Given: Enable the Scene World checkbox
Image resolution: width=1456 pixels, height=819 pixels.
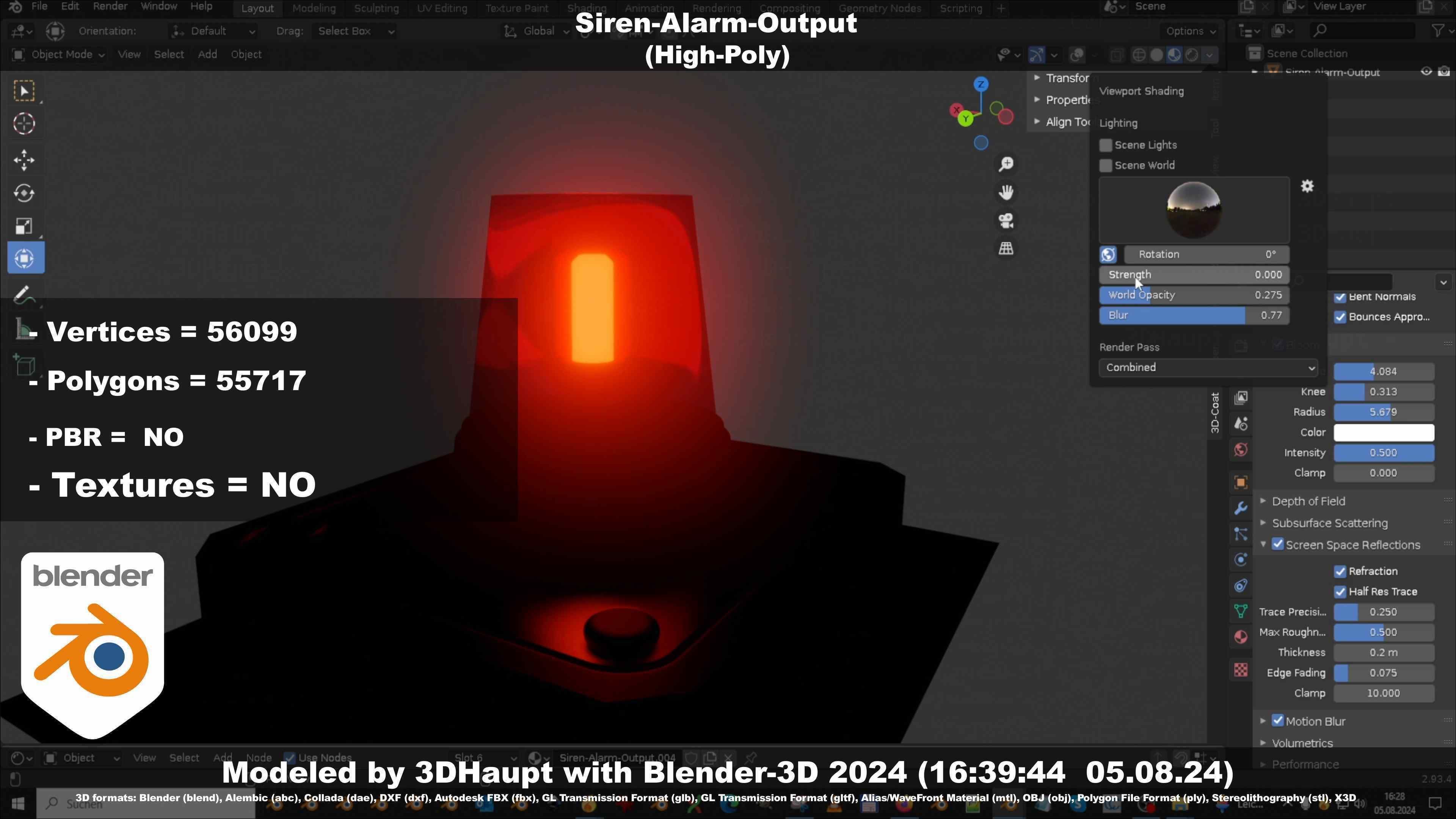Looking at the screenshot, I should tap(1106, 166).
